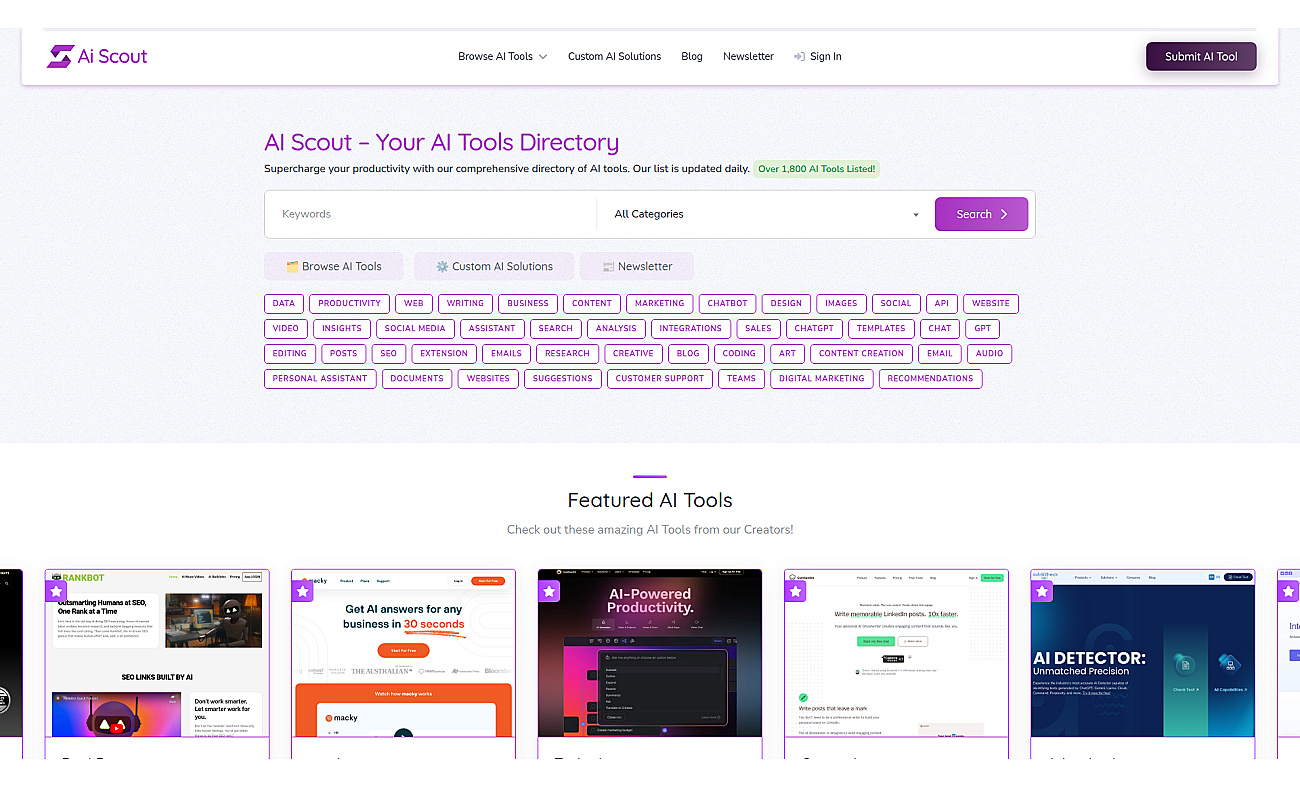Open the Newsletter nav link
The height and width of the screenshot is (788, 1300).
tap(748, 56)
